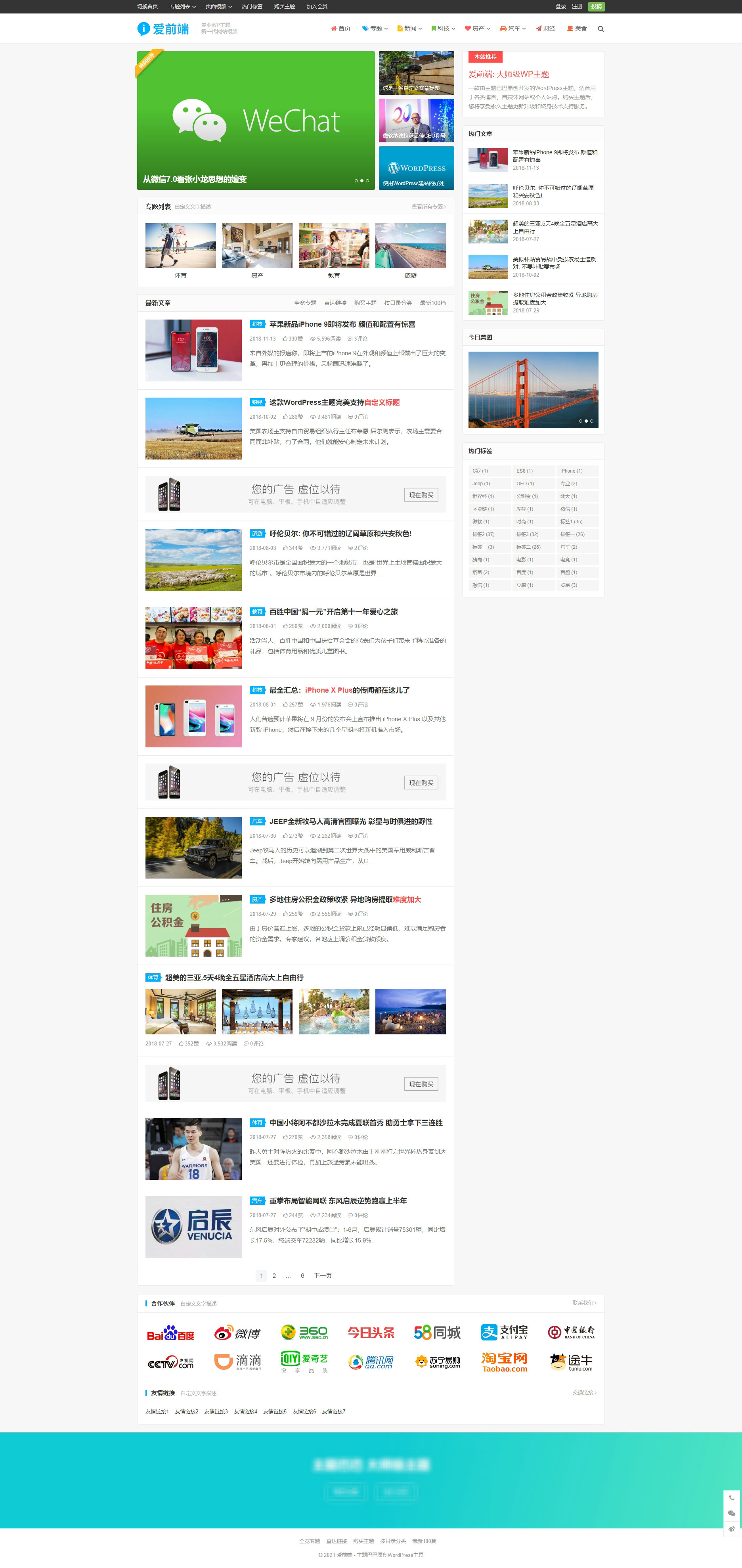Select the first dot of the 今日美图 slider
The height and width of the screenshot is (1568, 742).
tap(580, 421)
